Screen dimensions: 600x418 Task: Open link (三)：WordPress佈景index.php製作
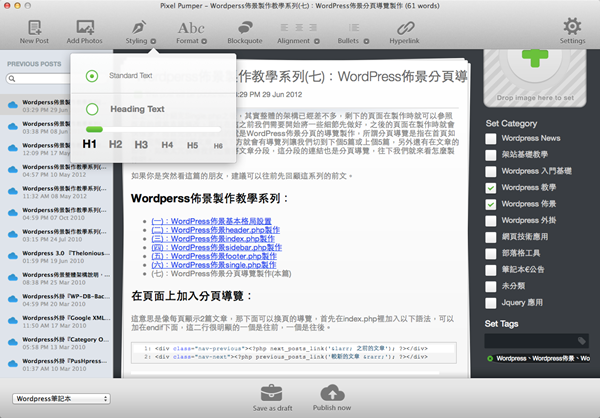(x=213, y=239)
